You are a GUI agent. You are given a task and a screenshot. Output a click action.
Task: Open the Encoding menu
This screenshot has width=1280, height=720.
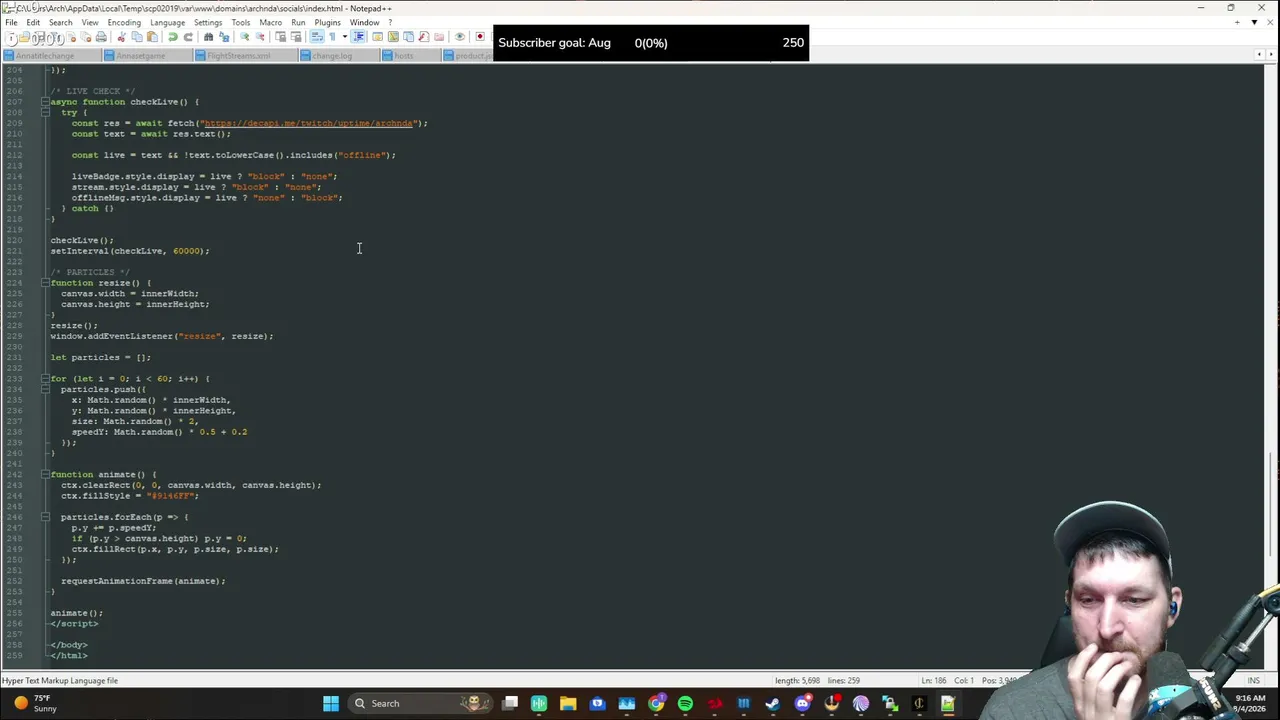click(124, 22)
